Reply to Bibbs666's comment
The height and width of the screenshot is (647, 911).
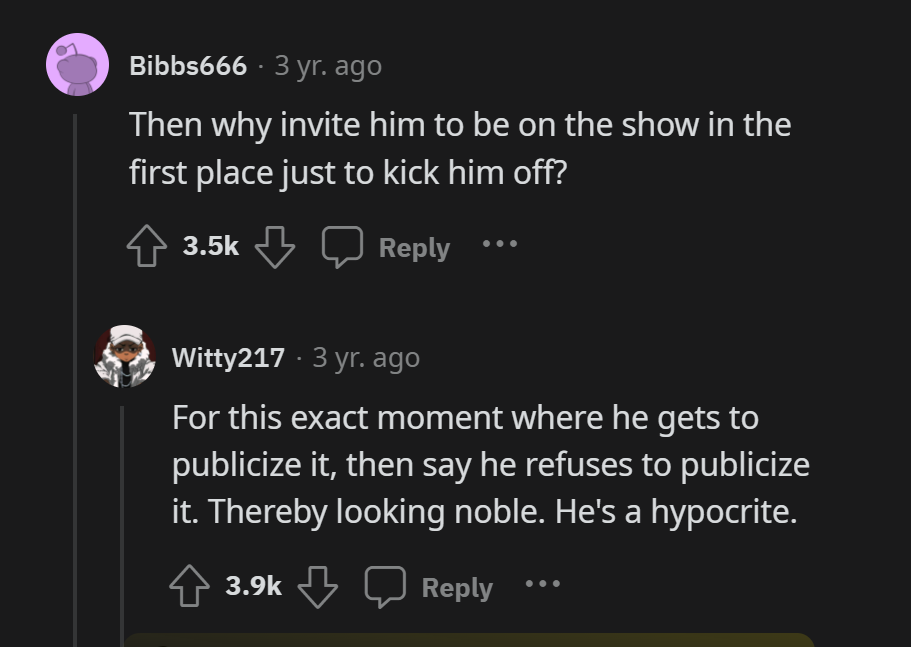click(413, 248)
